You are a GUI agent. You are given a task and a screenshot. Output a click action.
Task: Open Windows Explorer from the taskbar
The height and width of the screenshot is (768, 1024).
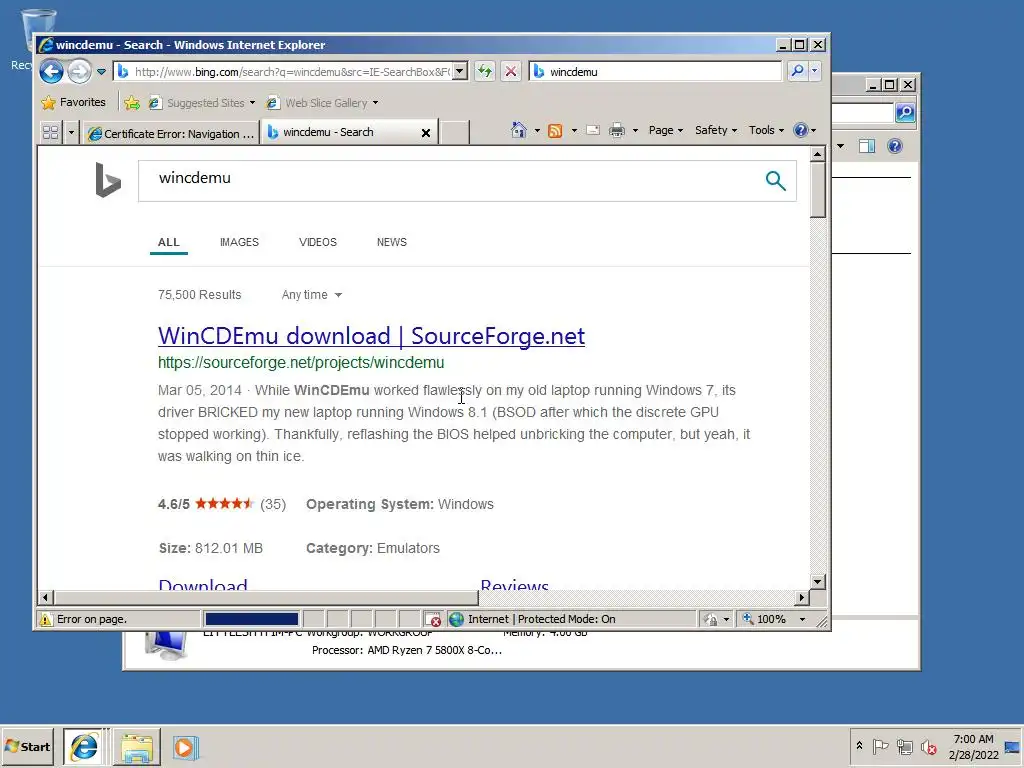(136, 747)
